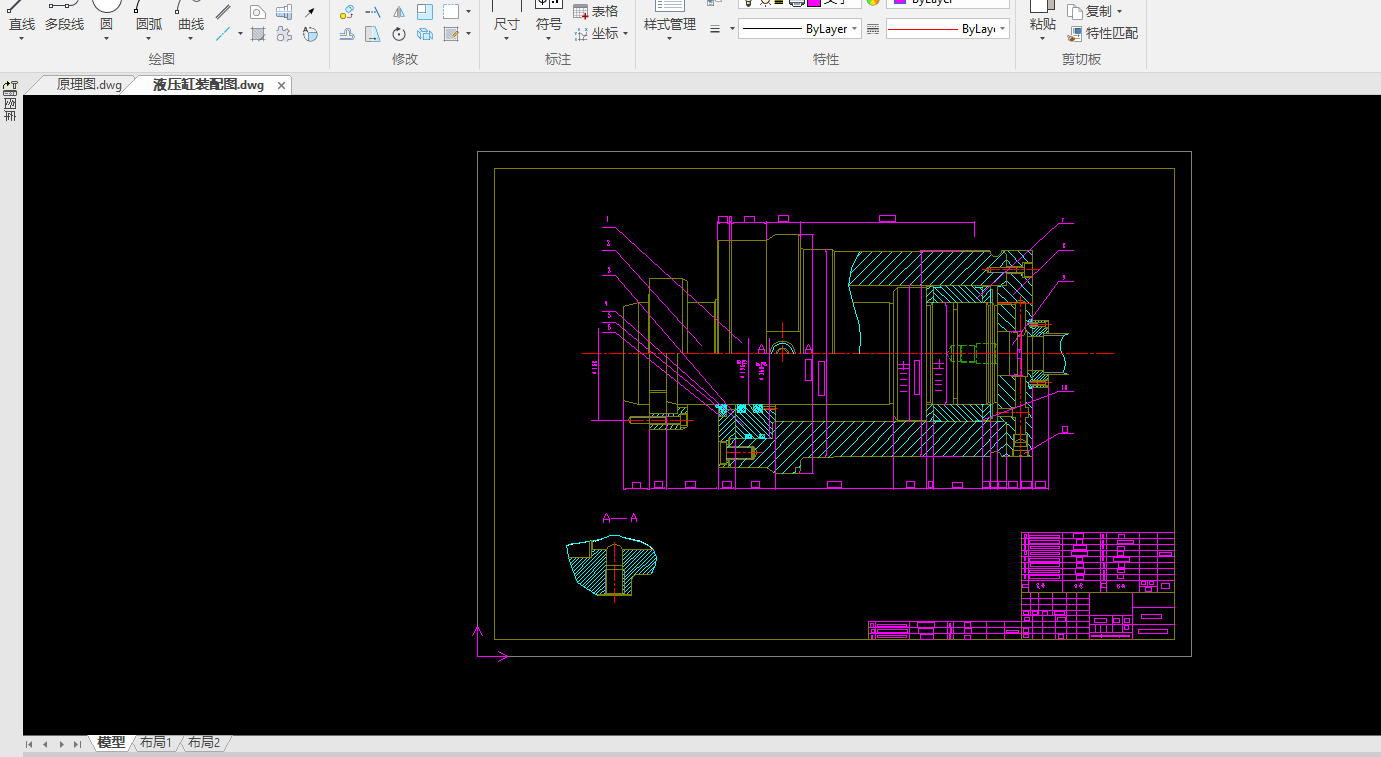
Task: Close the 液压缸装配图.dwg tab
Action: point(281,86)
